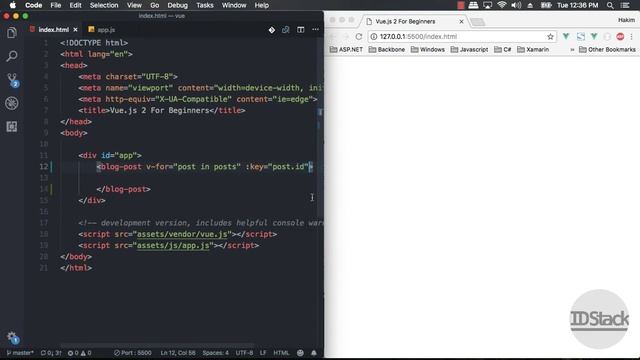640x360 pixels.
Task: Click the Chrome address bar URL
Action: tap(418, 36)
